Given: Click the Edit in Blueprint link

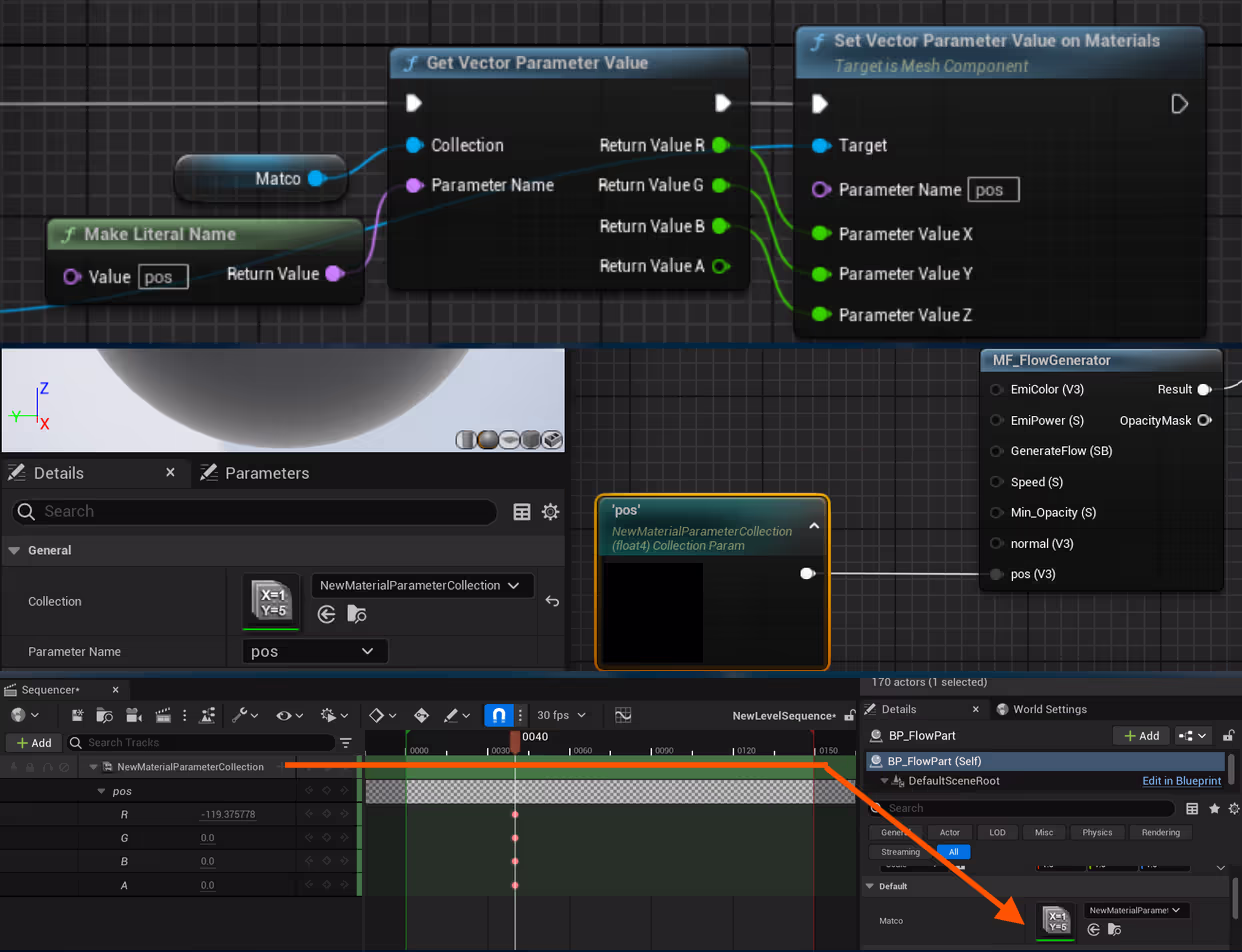Looking at the screenshot, I should pyautogui.click(x=1182, y=781).
